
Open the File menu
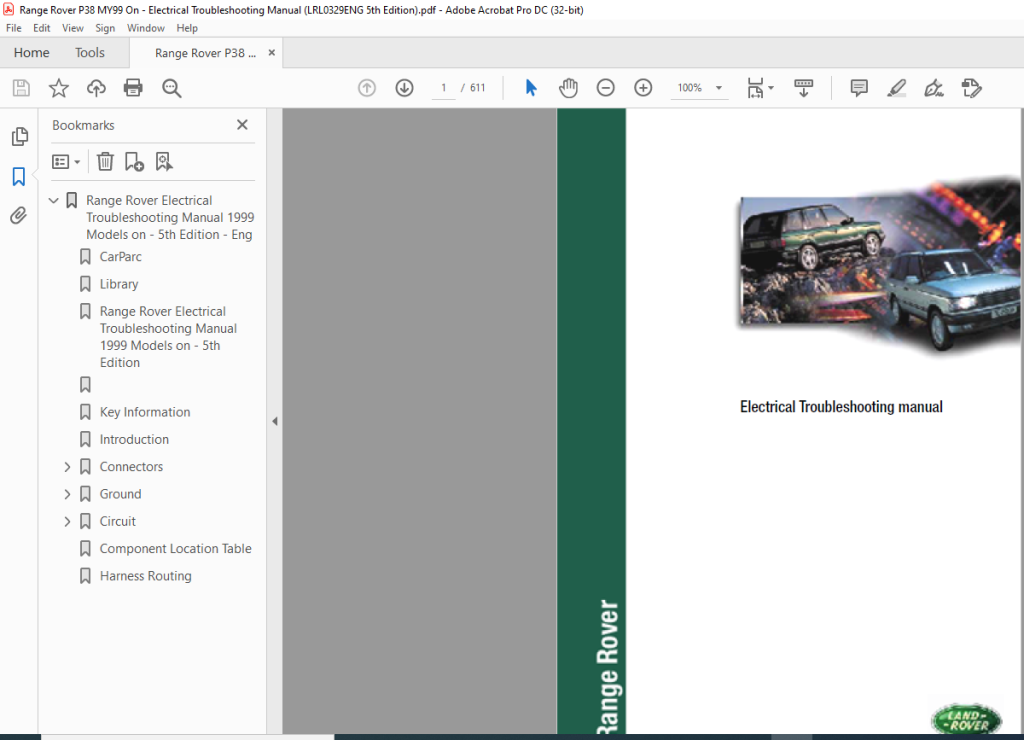click(x=14, y=28)
